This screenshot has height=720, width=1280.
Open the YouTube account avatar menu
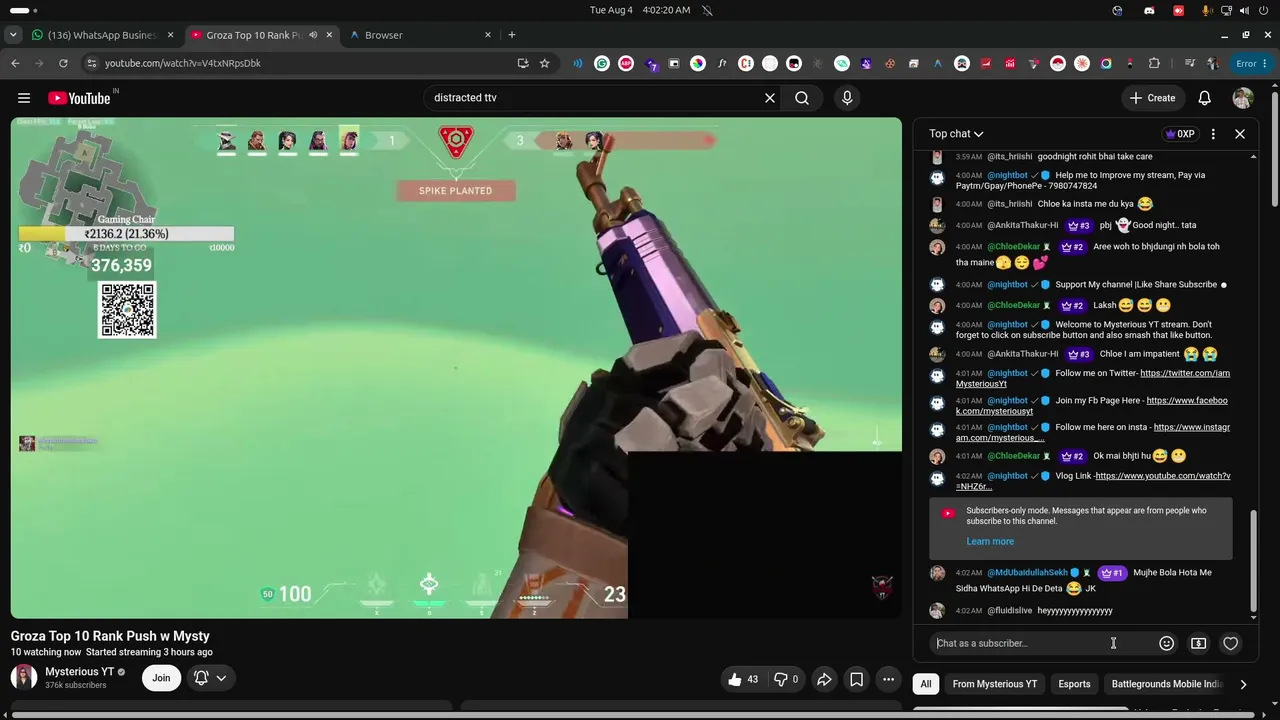(1243, 98)
